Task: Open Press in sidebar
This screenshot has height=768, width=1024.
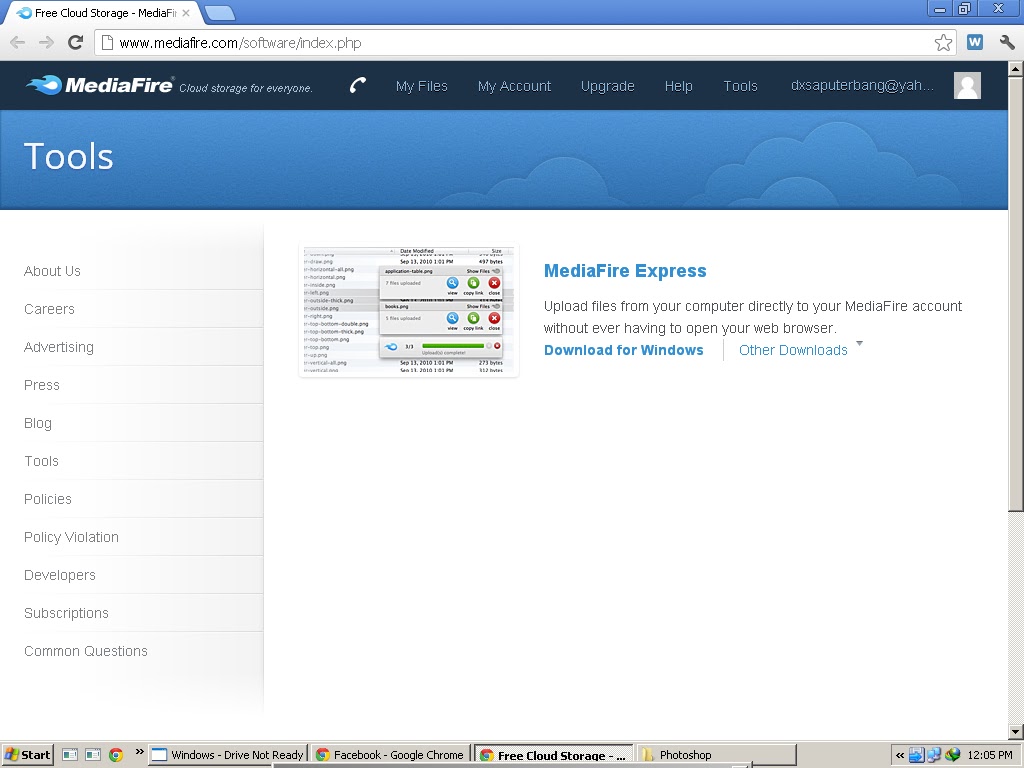Action: coord(41,385)
